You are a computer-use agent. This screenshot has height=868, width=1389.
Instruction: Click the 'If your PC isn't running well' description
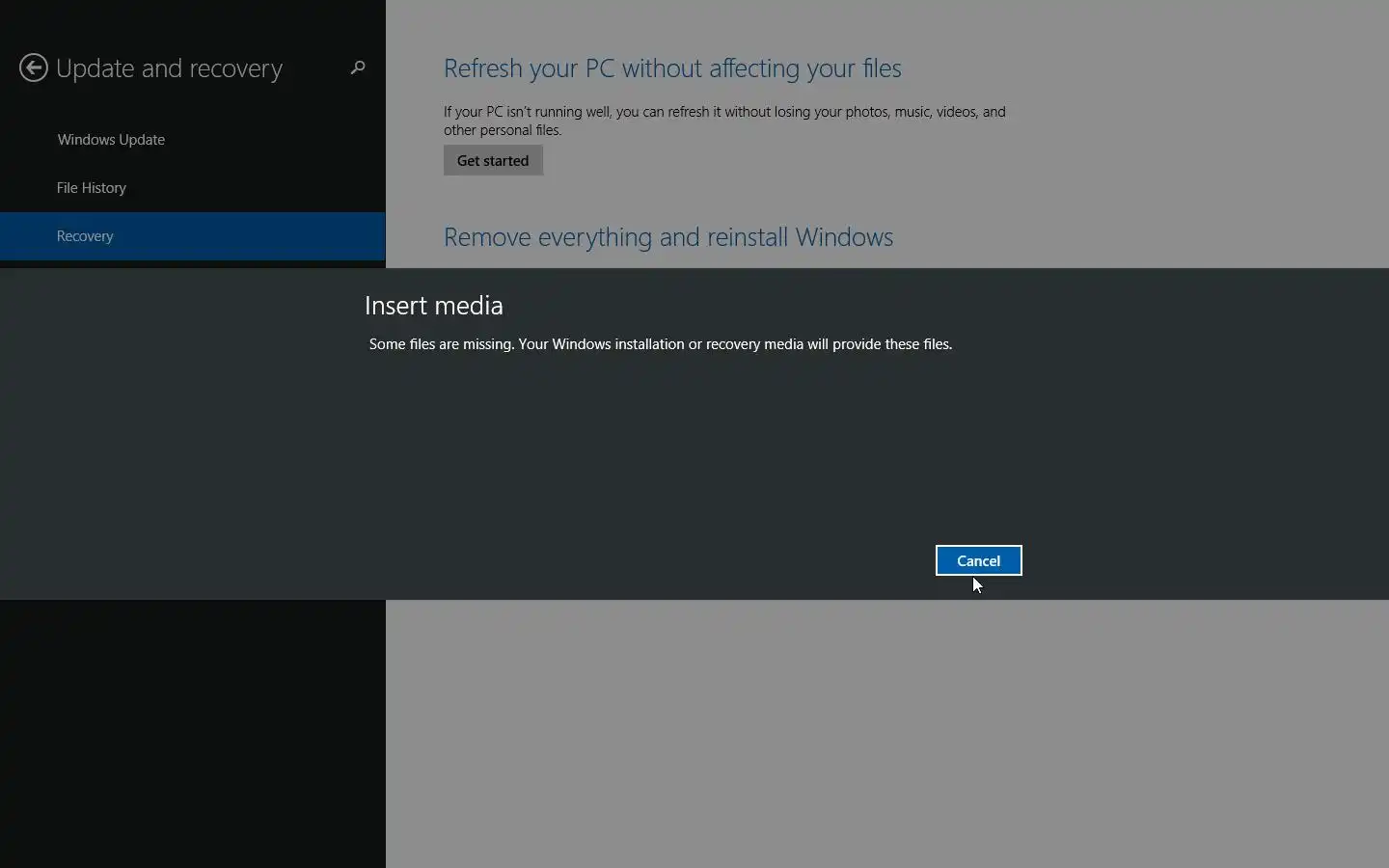724,121
